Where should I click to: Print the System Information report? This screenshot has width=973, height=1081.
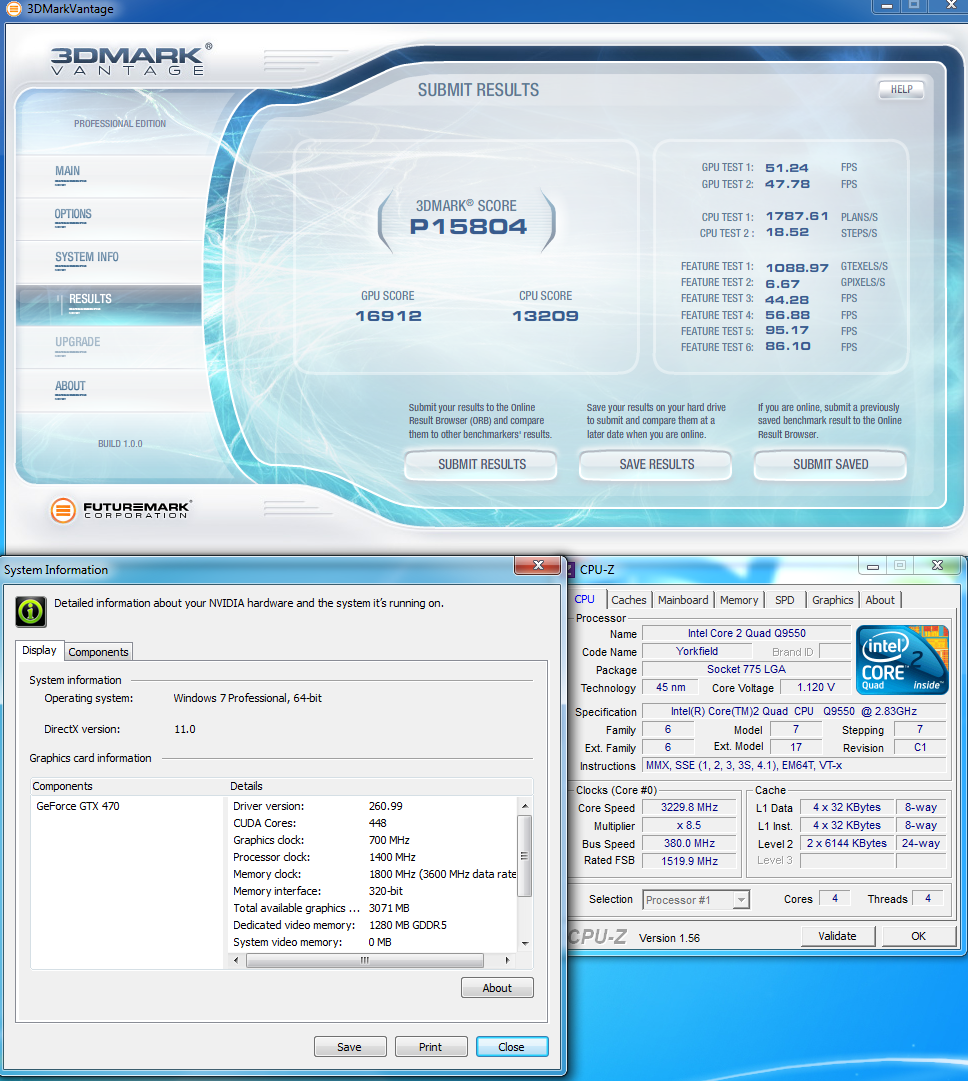431,1047
